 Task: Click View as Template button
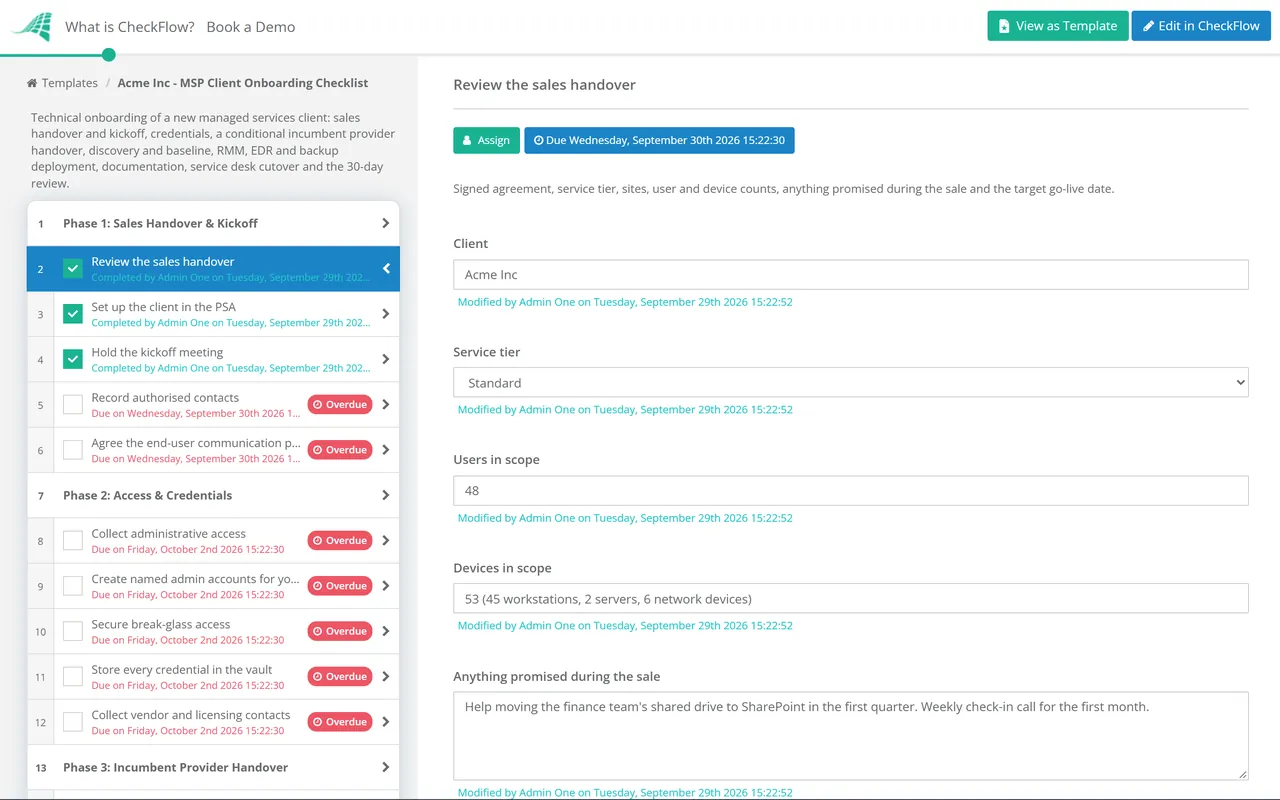(1058, 26)
